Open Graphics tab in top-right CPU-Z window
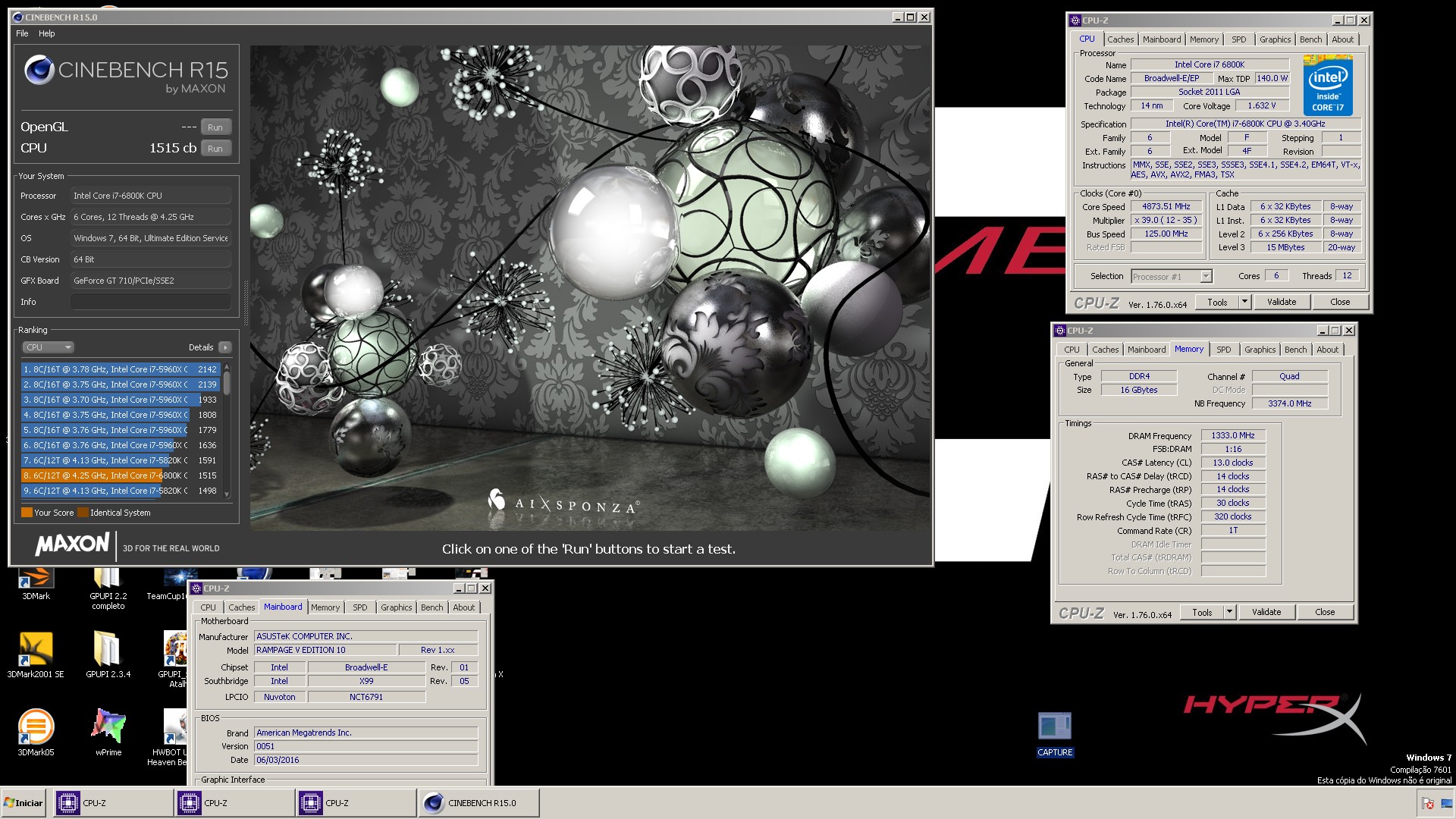 point(1275,39)
